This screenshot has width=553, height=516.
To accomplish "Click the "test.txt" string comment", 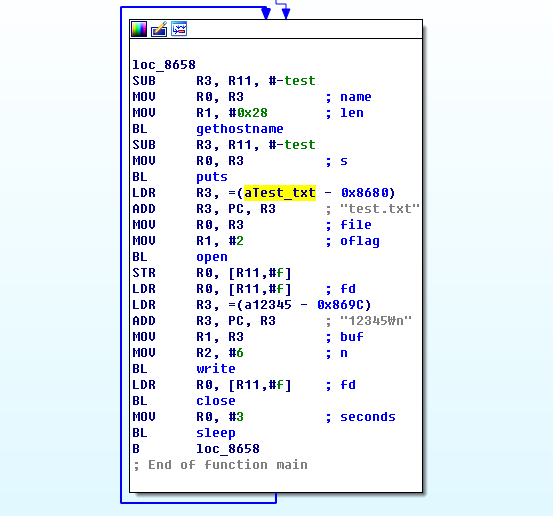I will coord(380,209).
